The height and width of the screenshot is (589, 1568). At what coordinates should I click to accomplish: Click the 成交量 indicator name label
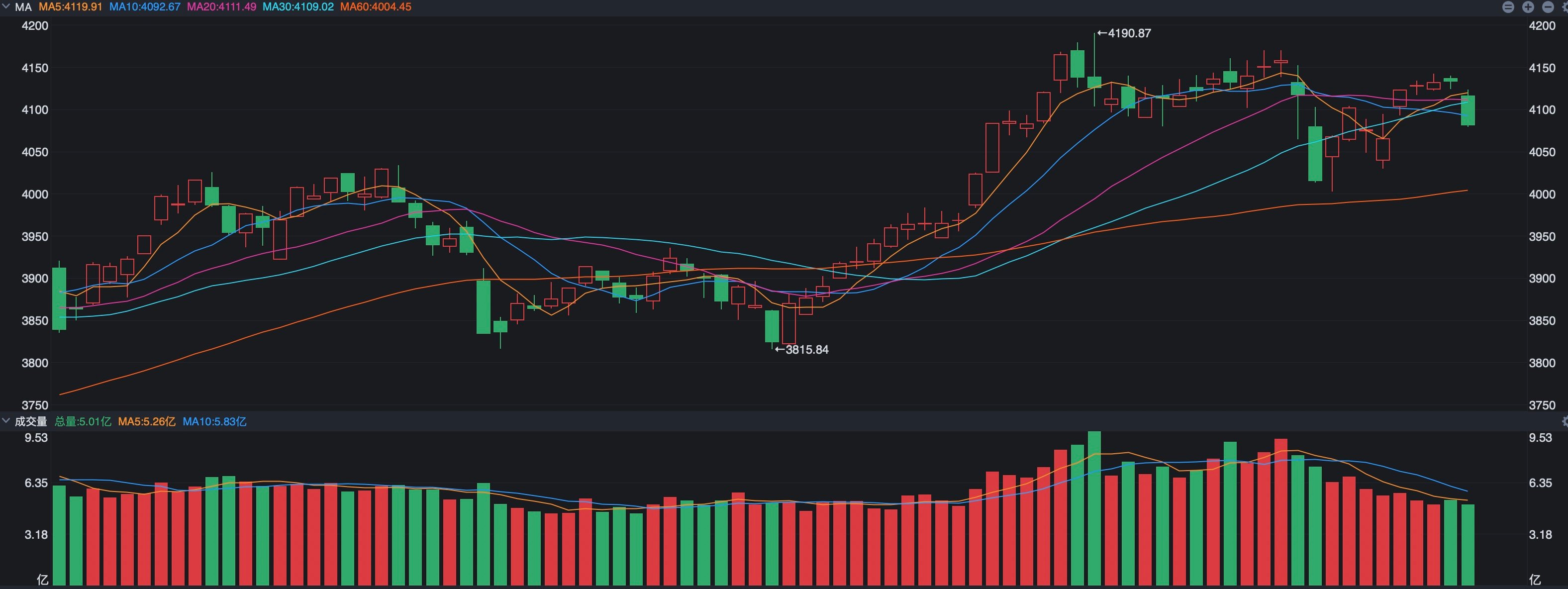click(x=31, y=422)
